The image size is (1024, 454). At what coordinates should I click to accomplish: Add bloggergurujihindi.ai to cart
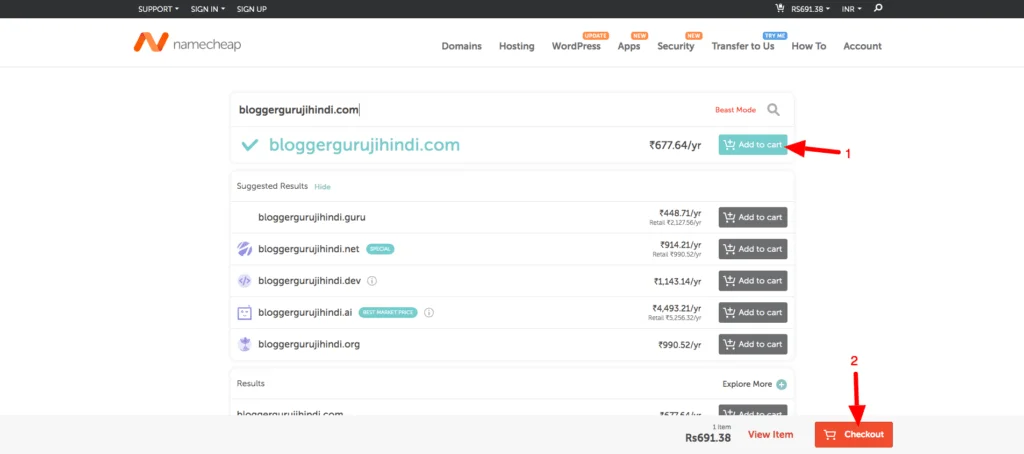coord(753,312)
